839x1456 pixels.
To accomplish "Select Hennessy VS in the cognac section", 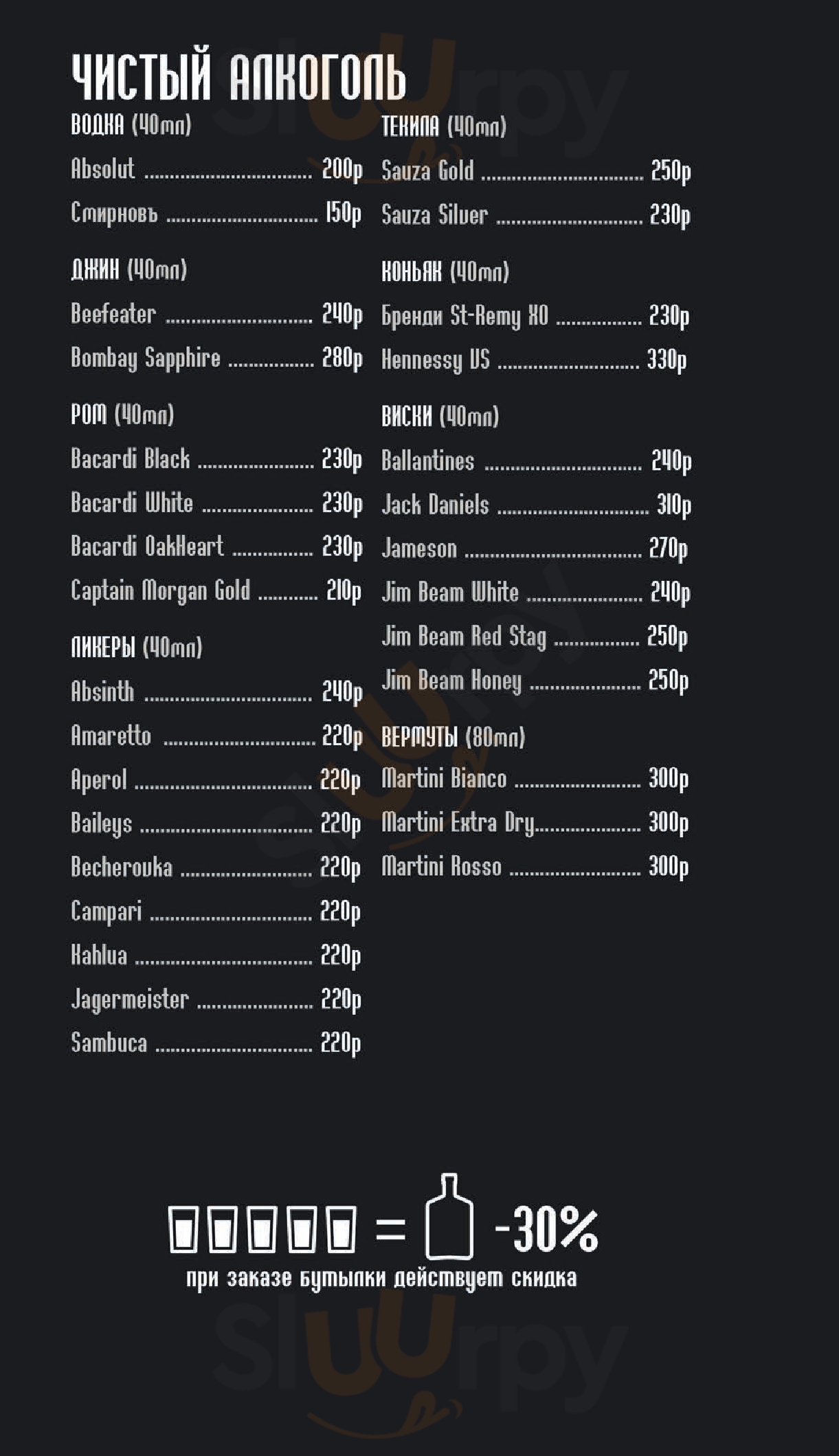I will [436, 360].
